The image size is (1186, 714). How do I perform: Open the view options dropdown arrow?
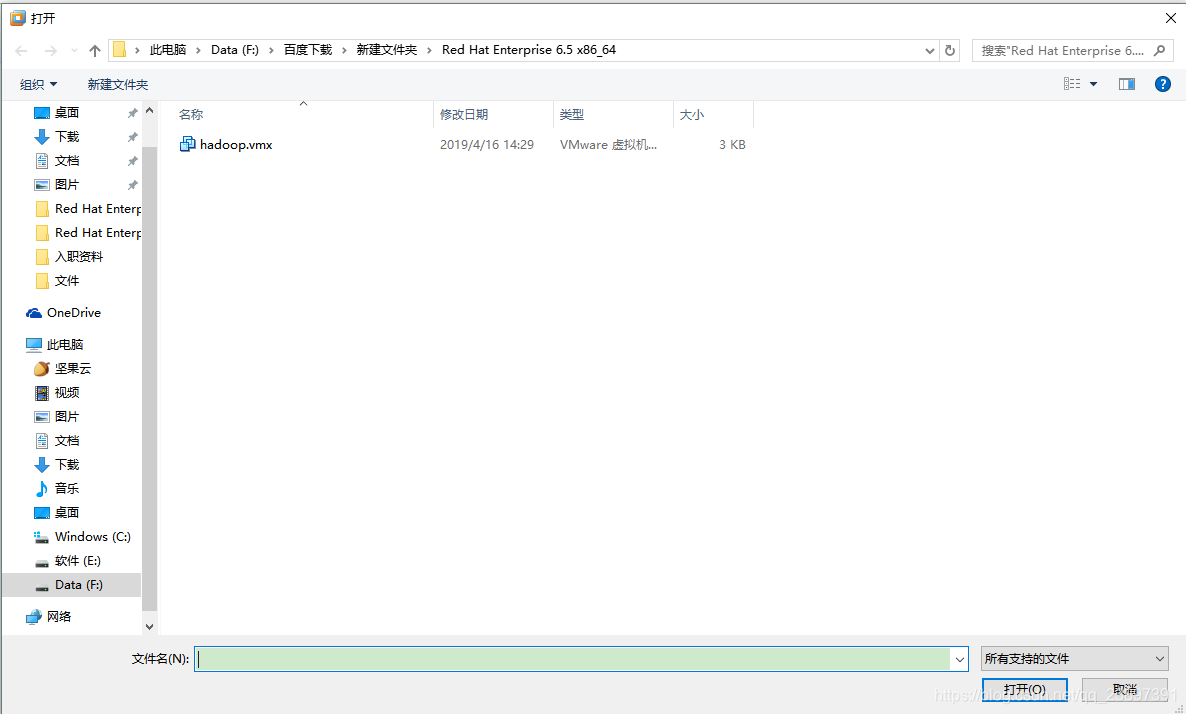1093,84
